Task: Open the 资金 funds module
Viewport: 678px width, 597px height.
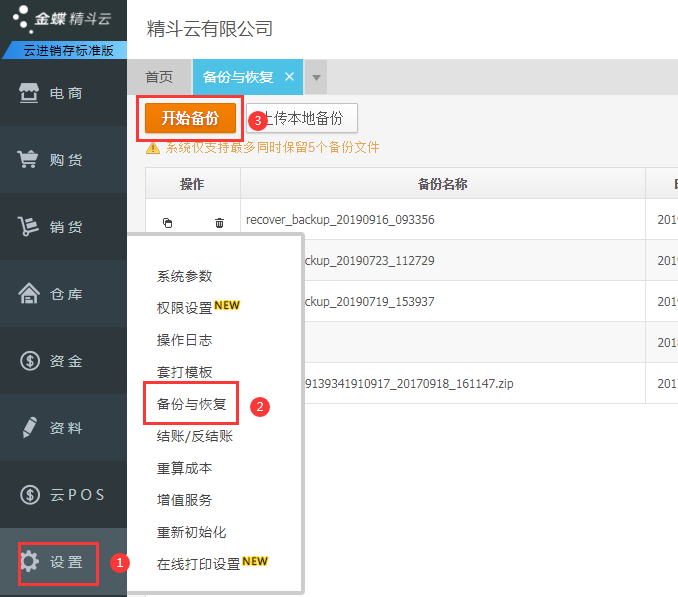Action: (x=63, y=361)
